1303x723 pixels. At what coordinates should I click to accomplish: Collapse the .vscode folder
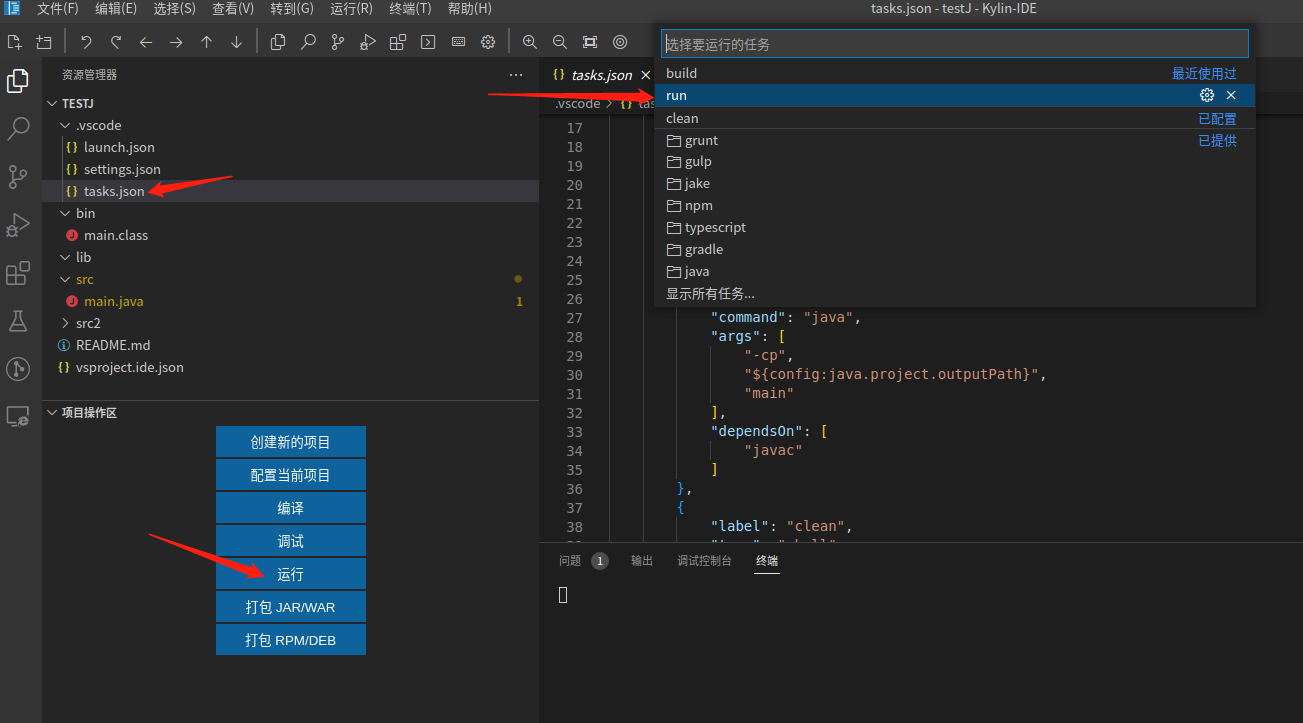[x=66, y=125]
